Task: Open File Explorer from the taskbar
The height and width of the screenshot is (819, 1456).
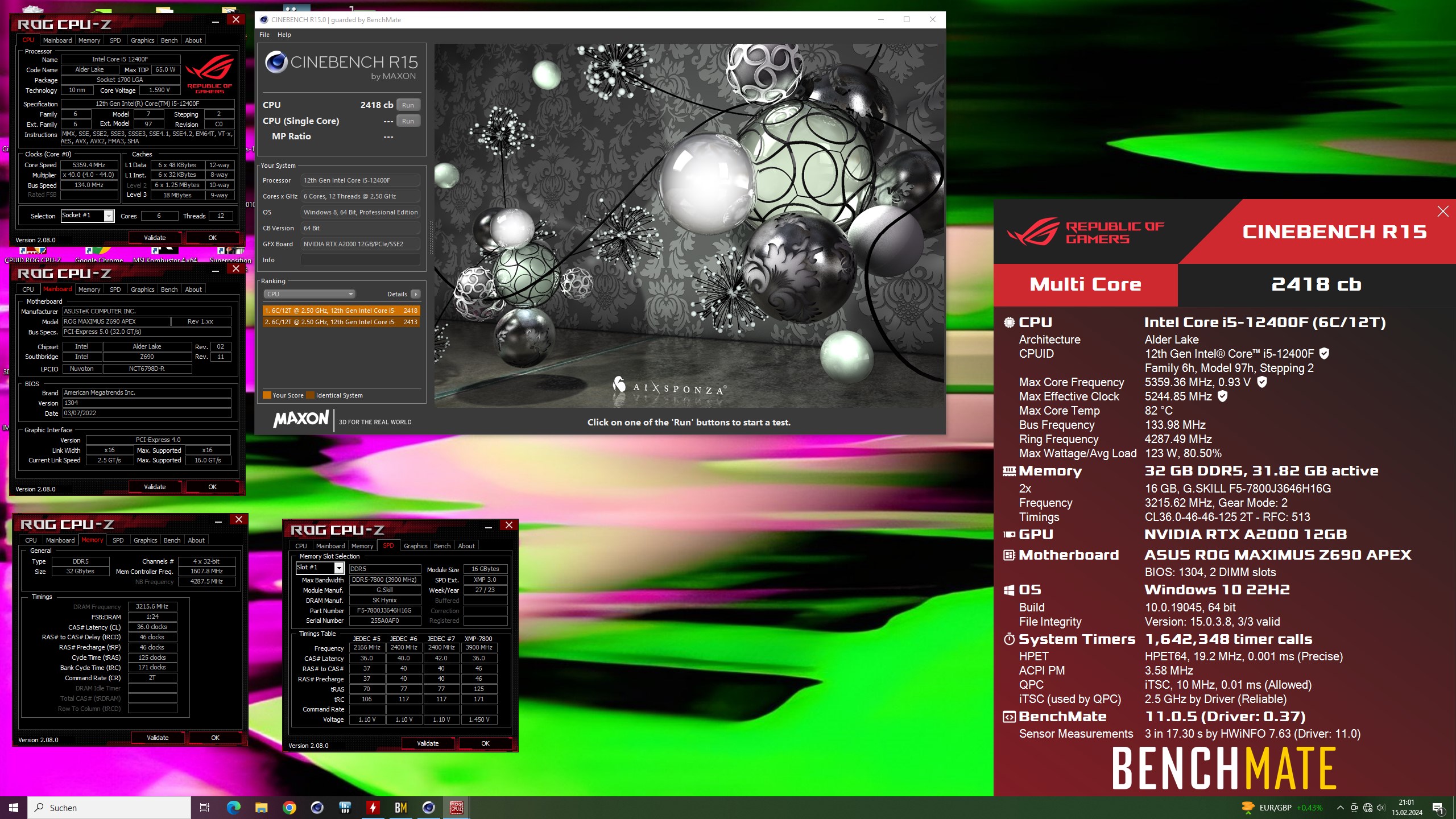Action: point(261,808)
